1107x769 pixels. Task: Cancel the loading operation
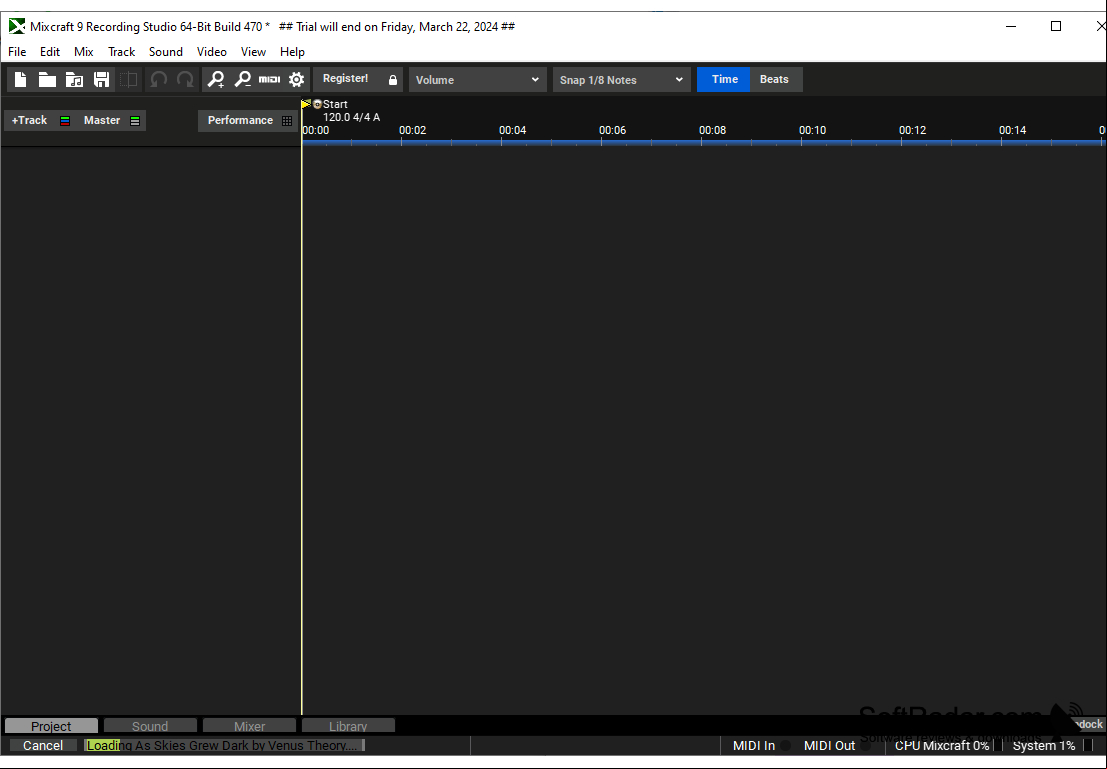[43, 746]
